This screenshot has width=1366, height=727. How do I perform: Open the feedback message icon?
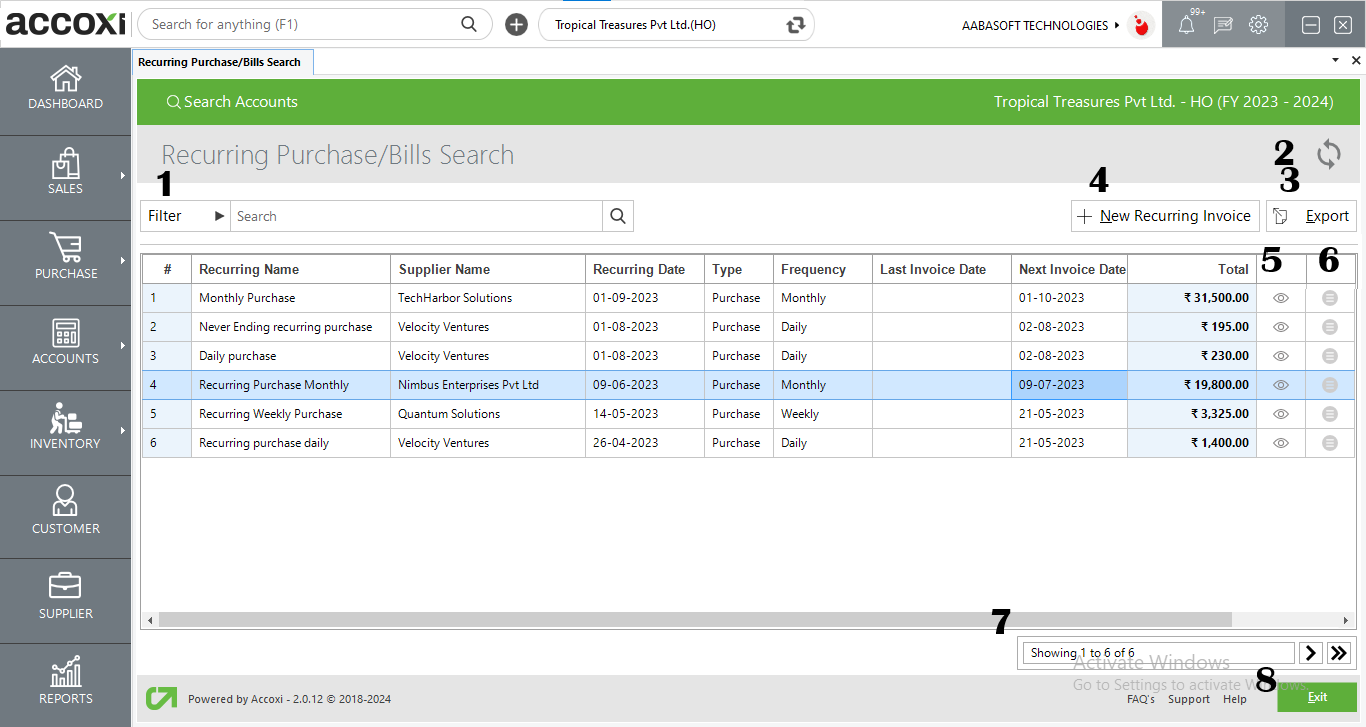[1222, 24]
